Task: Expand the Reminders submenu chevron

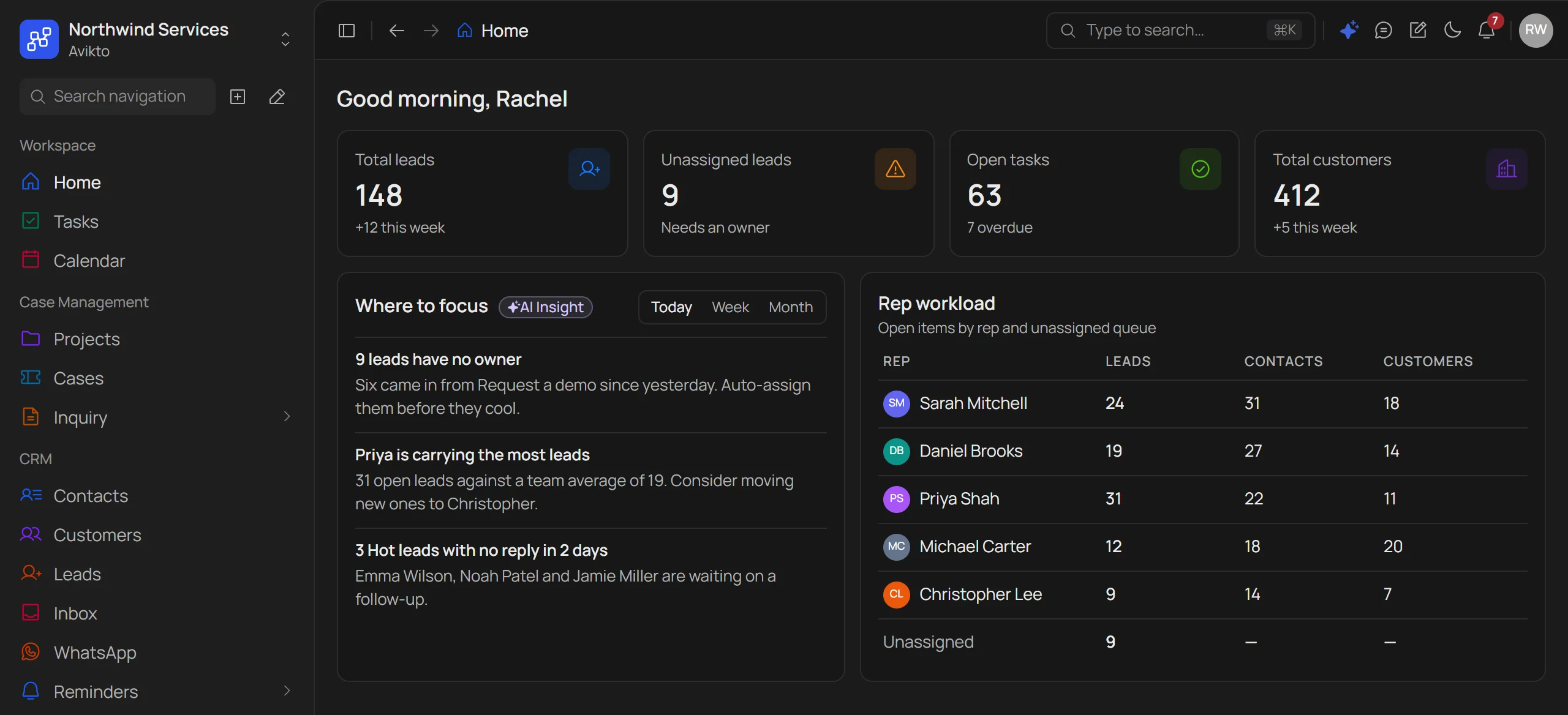Action: [x=287, y=691]
